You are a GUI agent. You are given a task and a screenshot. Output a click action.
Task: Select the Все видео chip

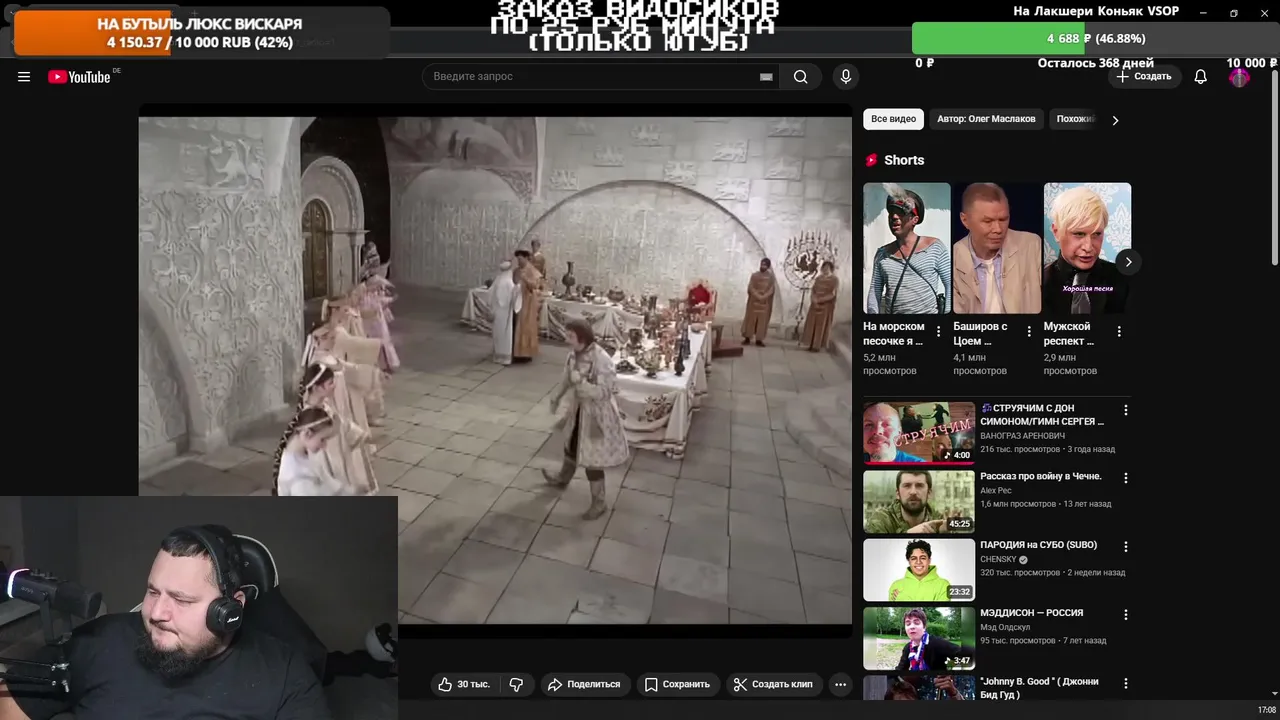pos(893,119)
